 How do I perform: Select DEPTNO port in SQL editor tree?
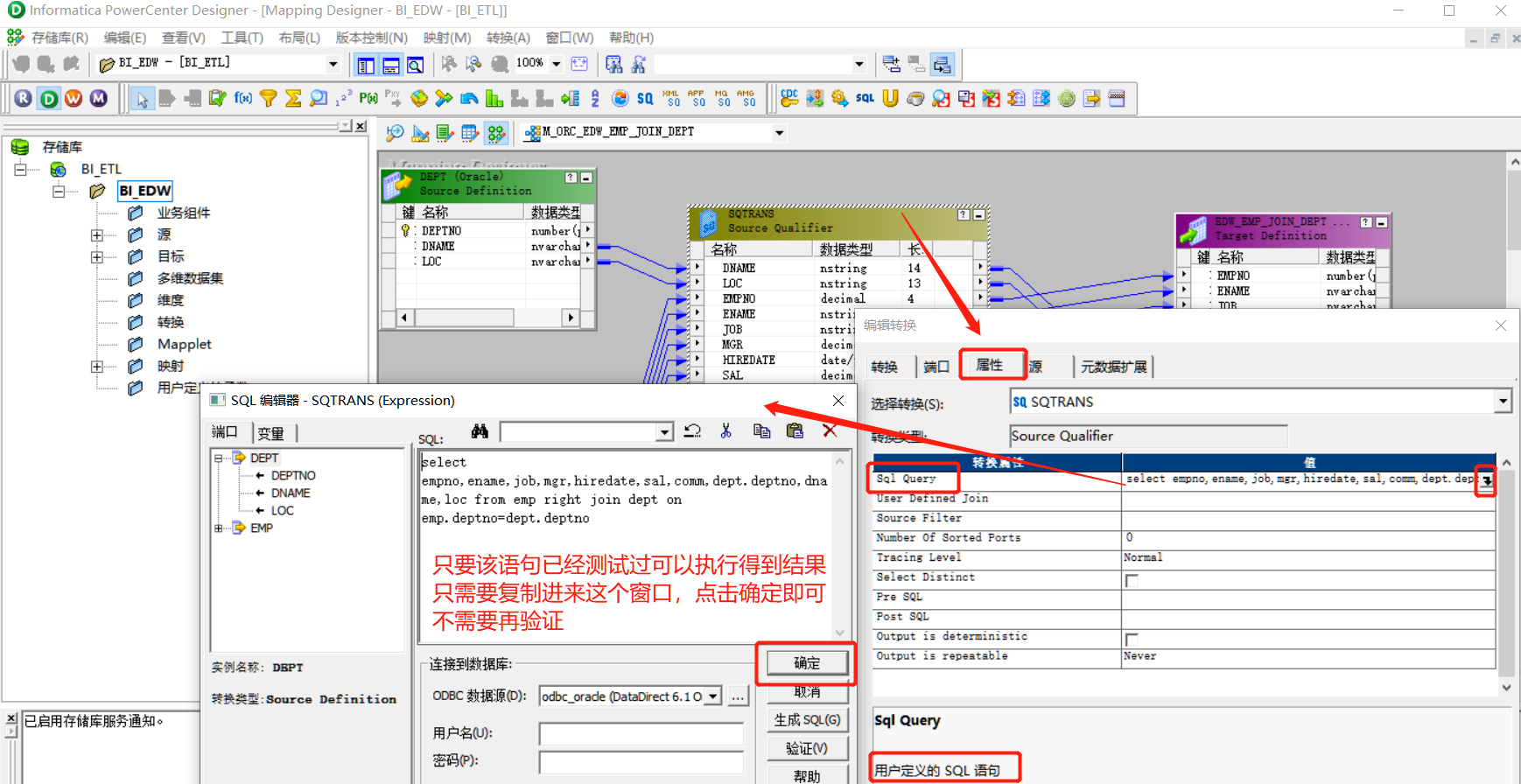click(293, 475)
